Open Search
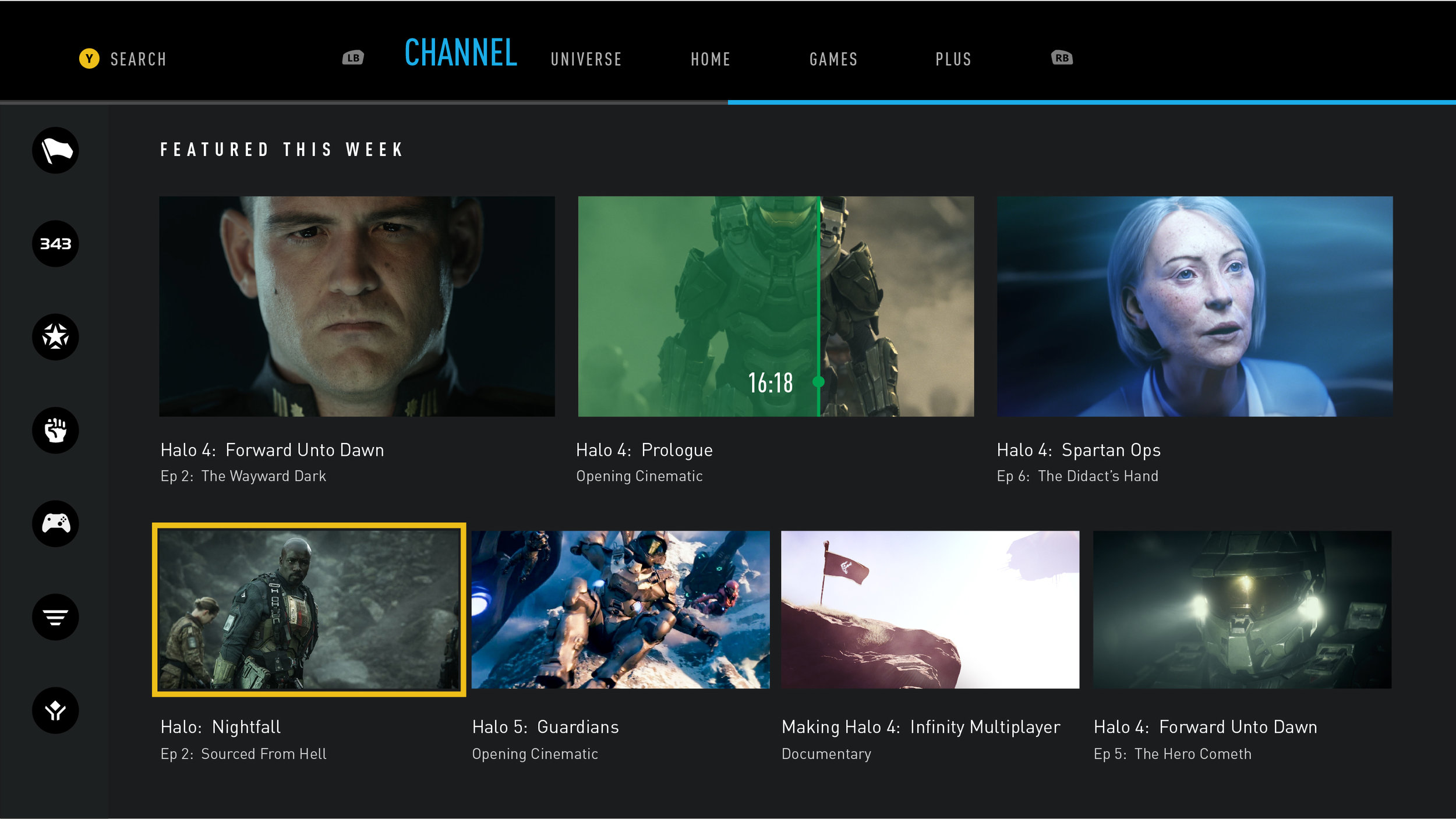 (138, 59)
